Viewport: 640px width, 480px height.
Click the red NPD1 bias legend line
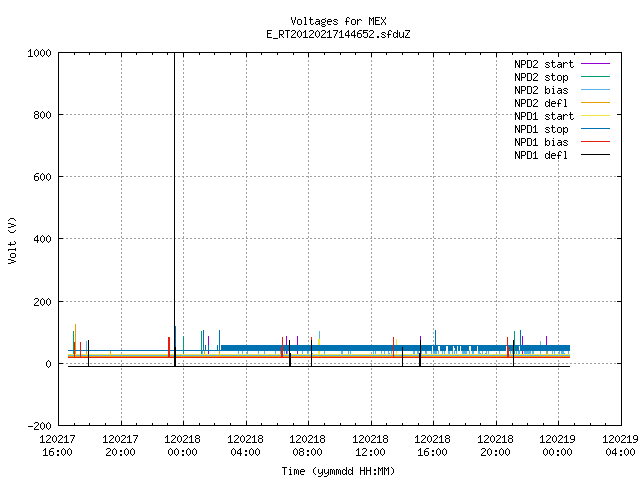(x=595, y=142)
